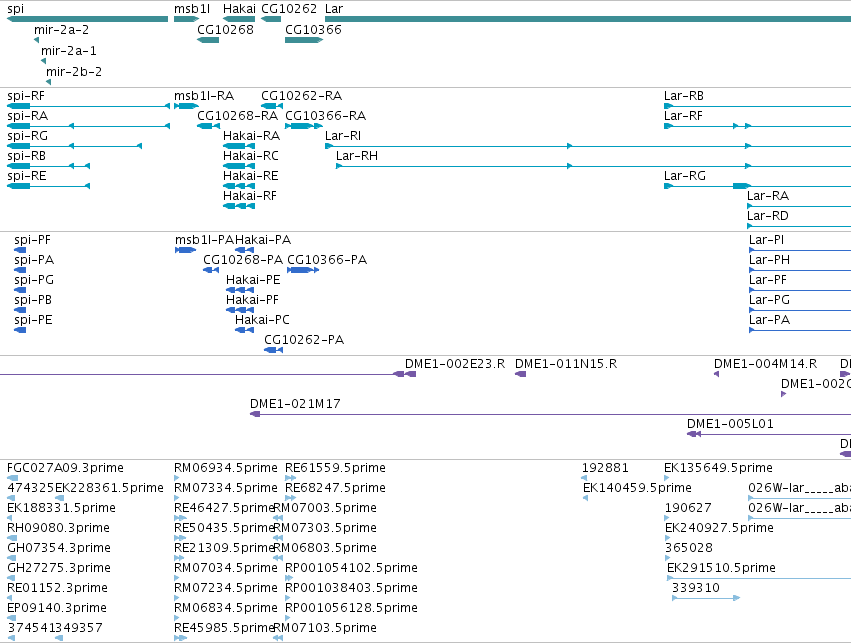The image size is (851, 643).
Task: Select the spi gene bar
Action: (x=87, y=19)
